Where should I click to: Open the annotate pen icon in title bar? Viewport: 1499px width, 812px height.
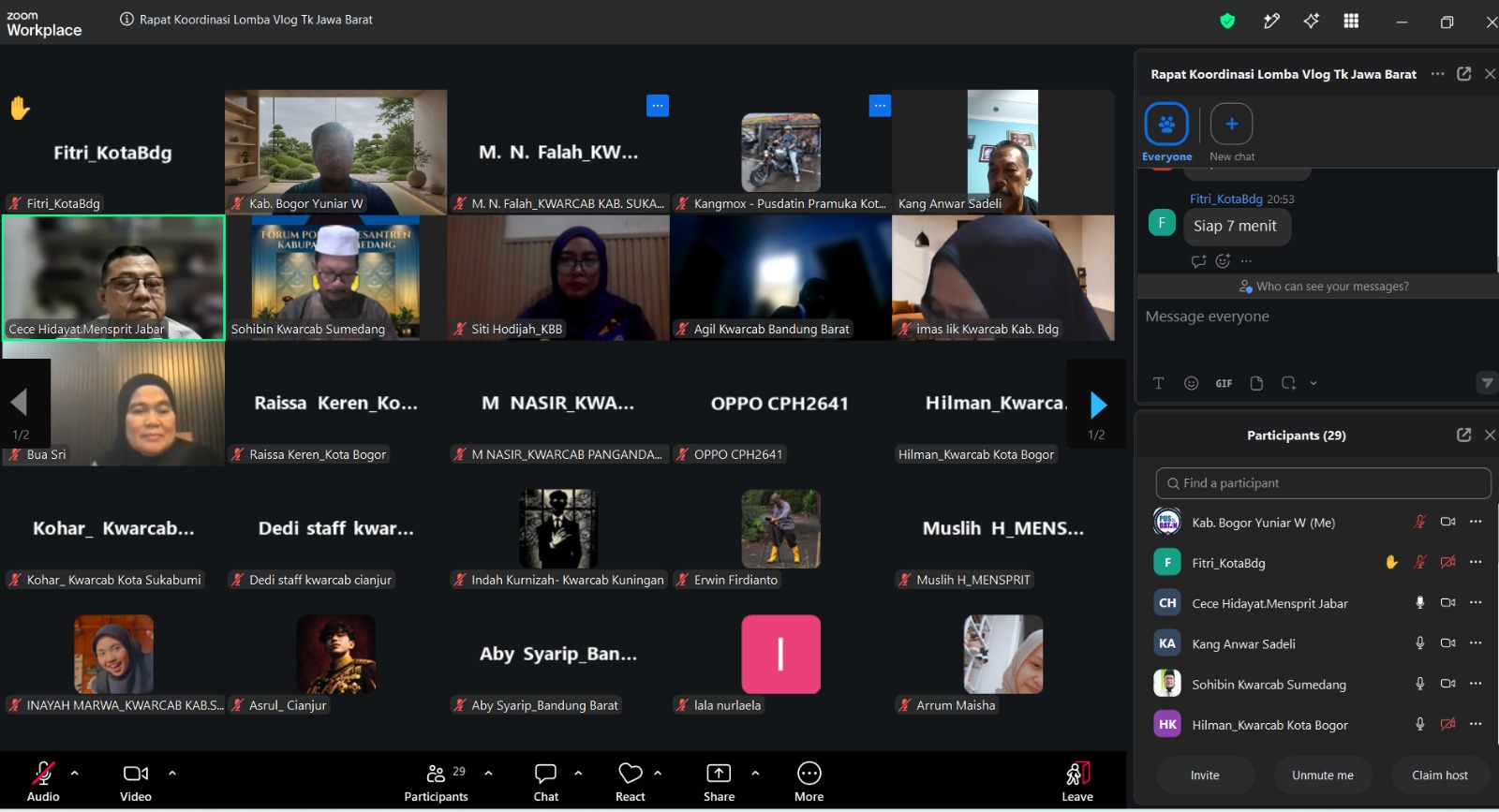[x=1271, y=21]
